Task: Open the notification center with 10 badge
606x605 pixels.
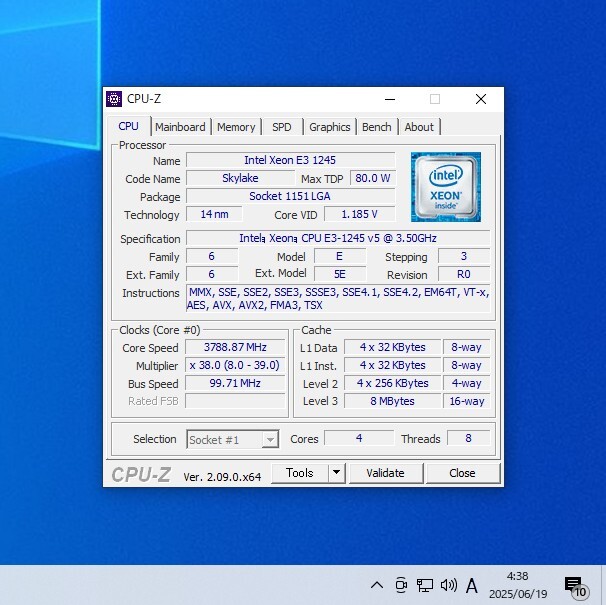Action: pos(576,587)
